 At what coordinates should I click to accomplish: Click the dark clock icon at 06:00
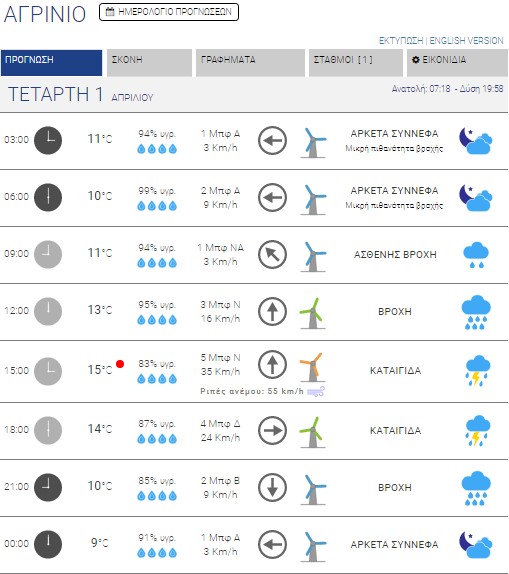(x=48, y=197)
